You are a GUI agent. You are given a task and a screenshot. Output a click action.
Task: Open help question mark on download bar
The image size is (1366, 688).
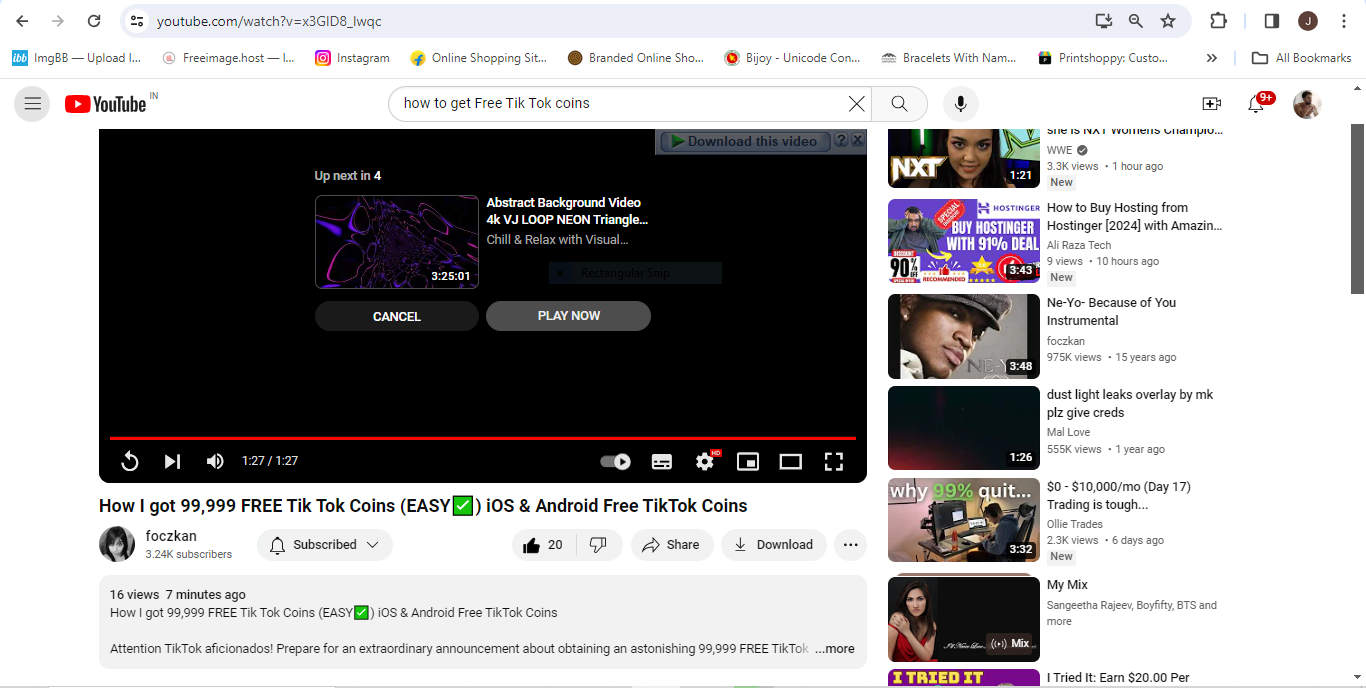pyautogui.click(x=842, y=141)
